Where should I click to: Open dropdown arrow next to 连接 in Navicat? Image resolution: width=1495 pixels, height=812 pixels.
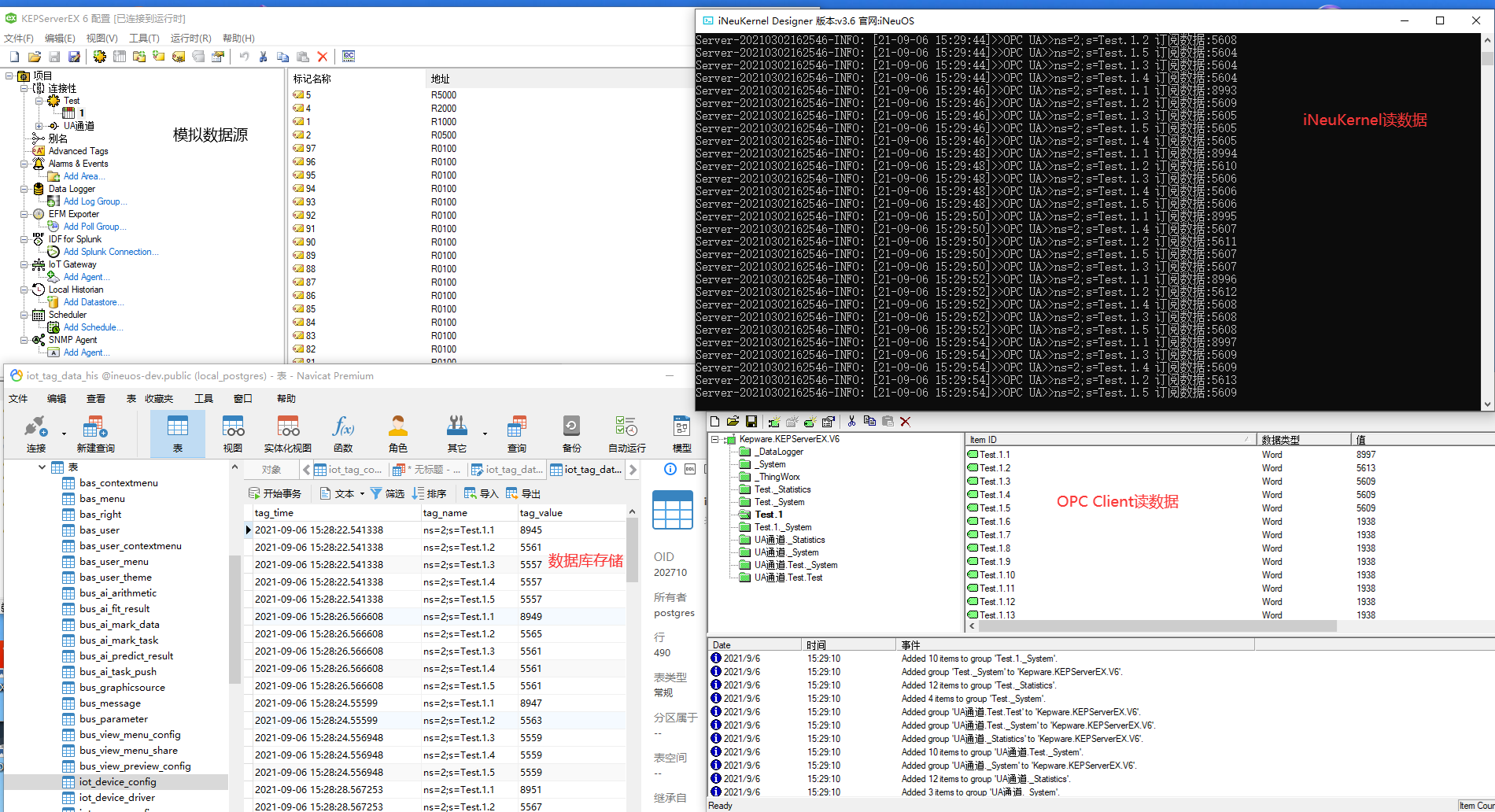(64, 434)
